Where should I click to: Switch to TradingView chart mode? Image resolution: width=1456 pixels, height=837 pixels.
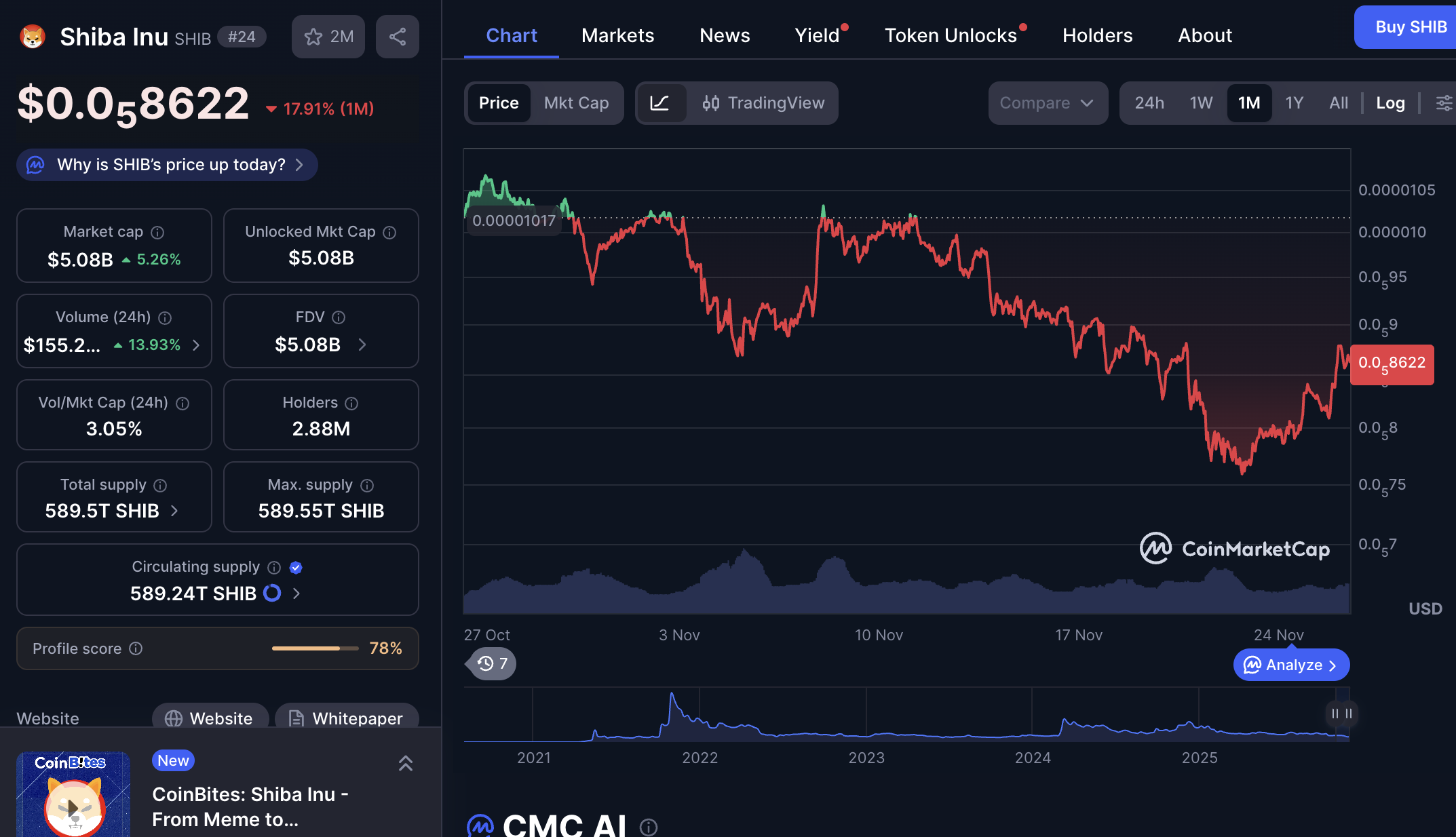coord(764,103)
